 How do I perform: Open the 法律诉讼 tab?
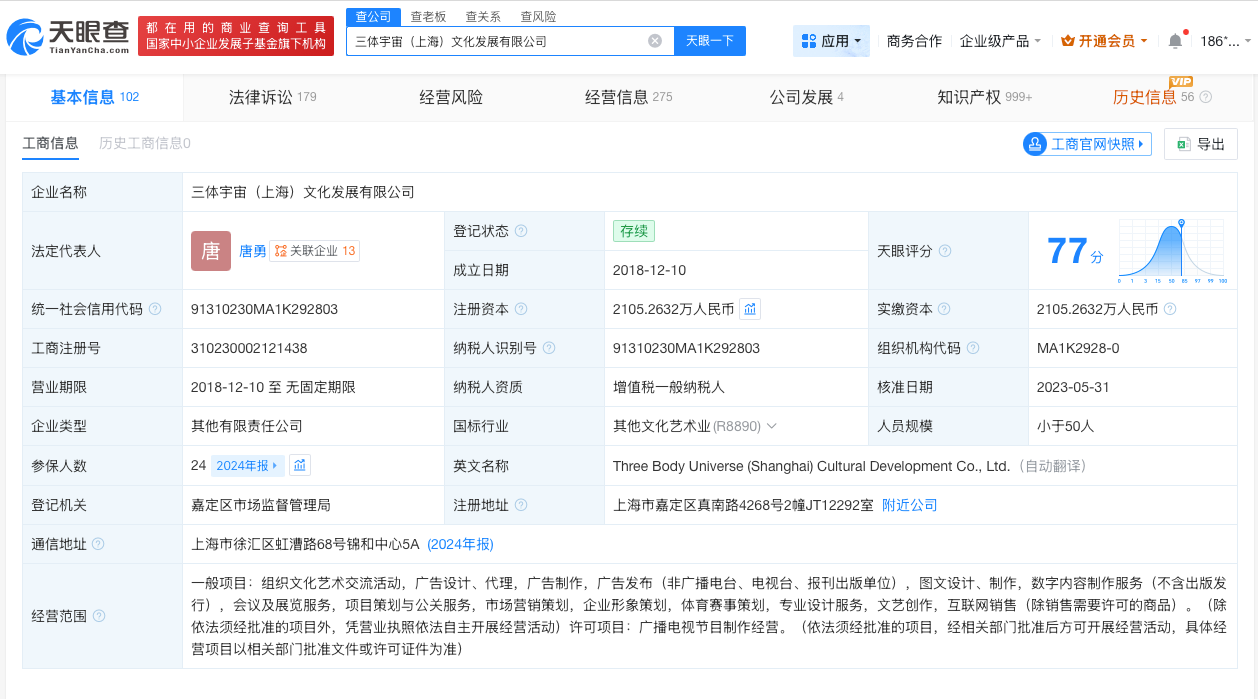[x=272, y=97]
